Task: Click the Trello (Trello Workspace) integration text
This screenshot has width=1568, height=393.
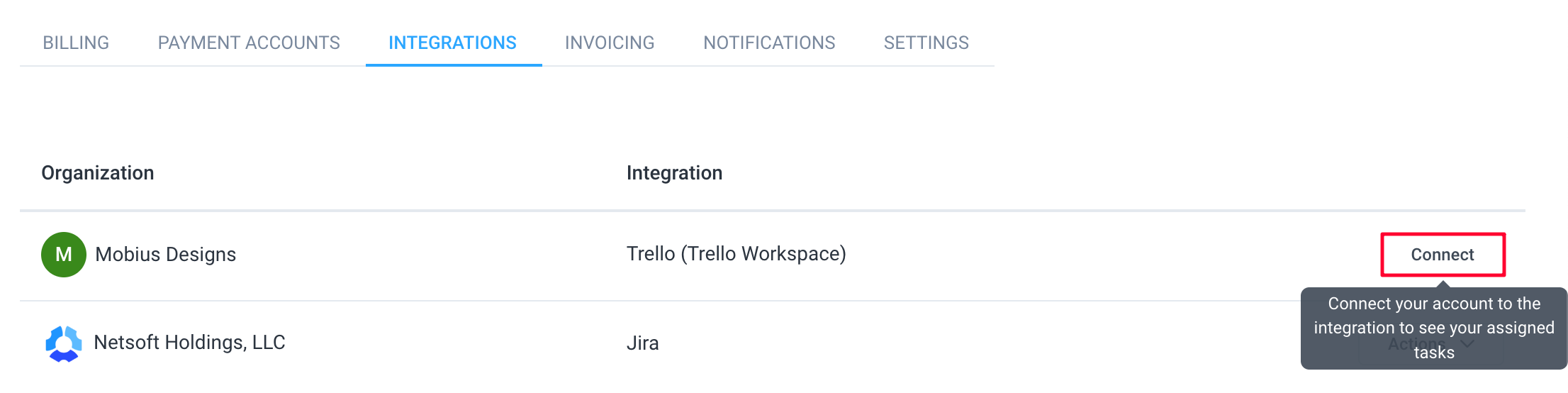Action: pos(737,254)
